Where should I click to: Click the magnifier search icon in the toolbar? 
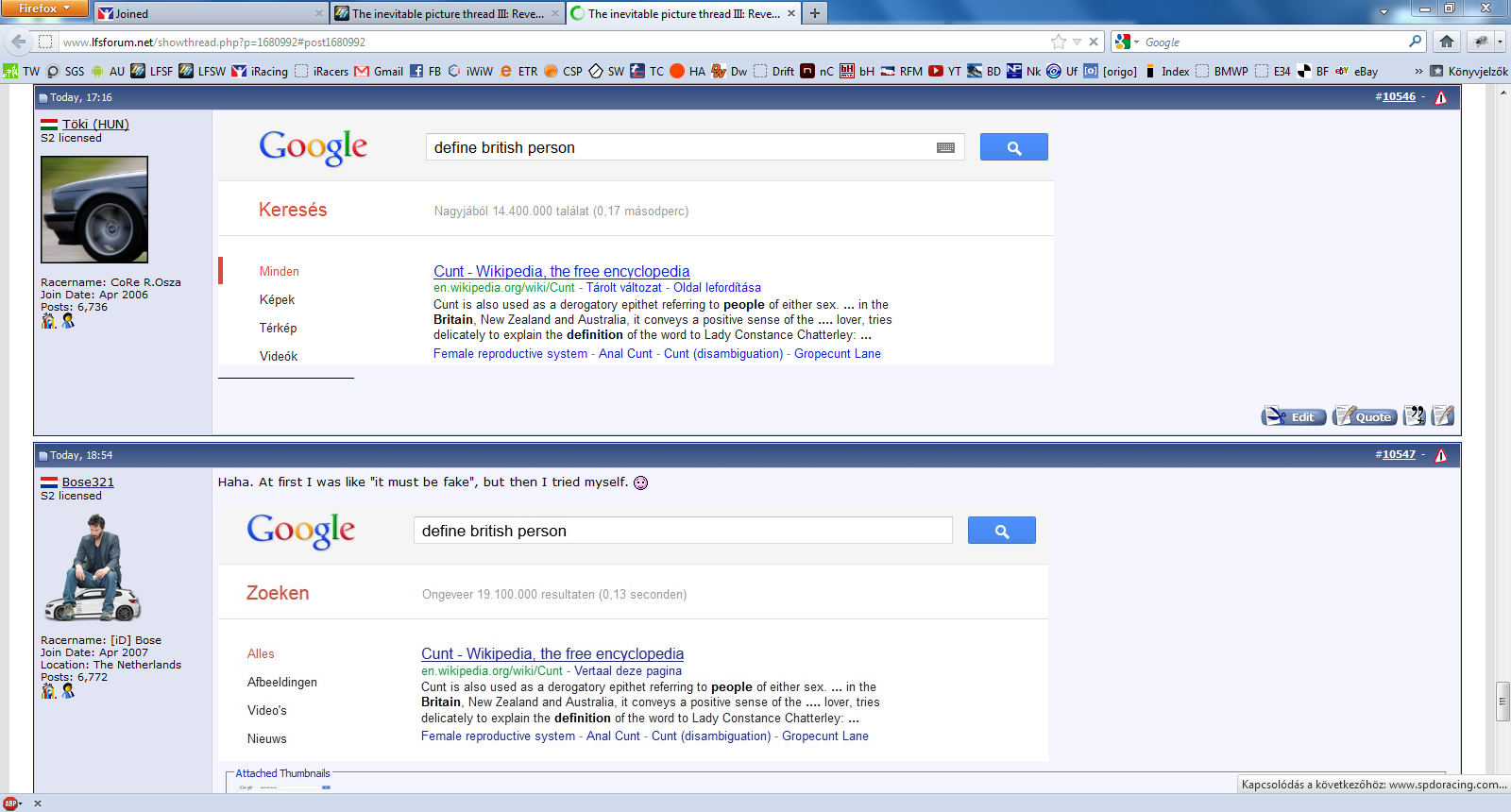1415,42
